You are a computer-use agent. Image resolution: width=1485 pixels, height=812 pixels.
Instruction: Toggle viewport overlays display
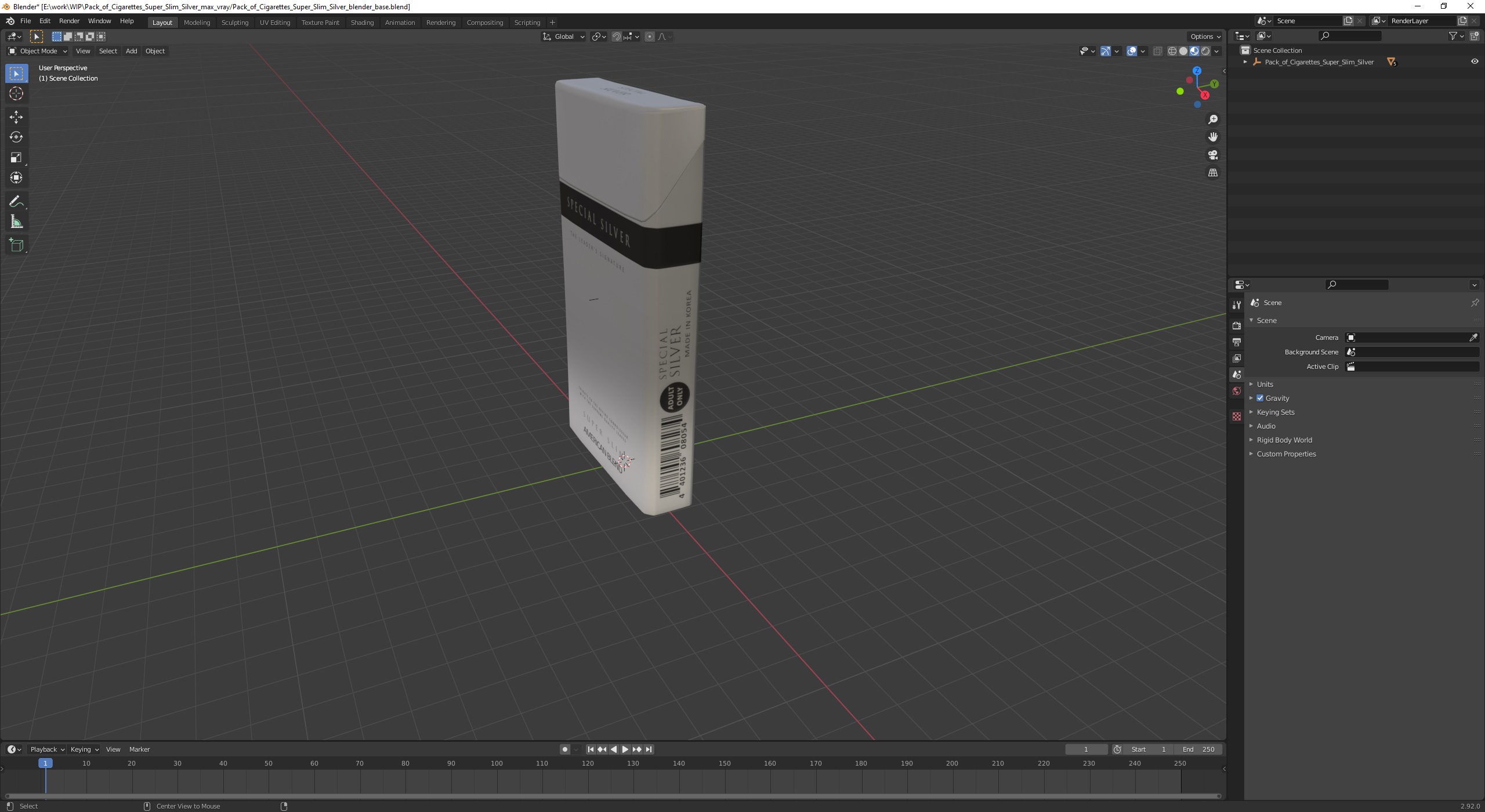point(1132,51)
